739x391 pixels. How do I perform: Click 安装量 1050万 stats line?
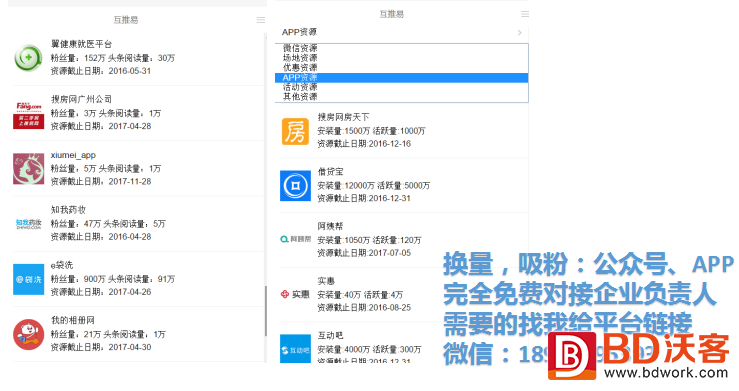(369, 240)
